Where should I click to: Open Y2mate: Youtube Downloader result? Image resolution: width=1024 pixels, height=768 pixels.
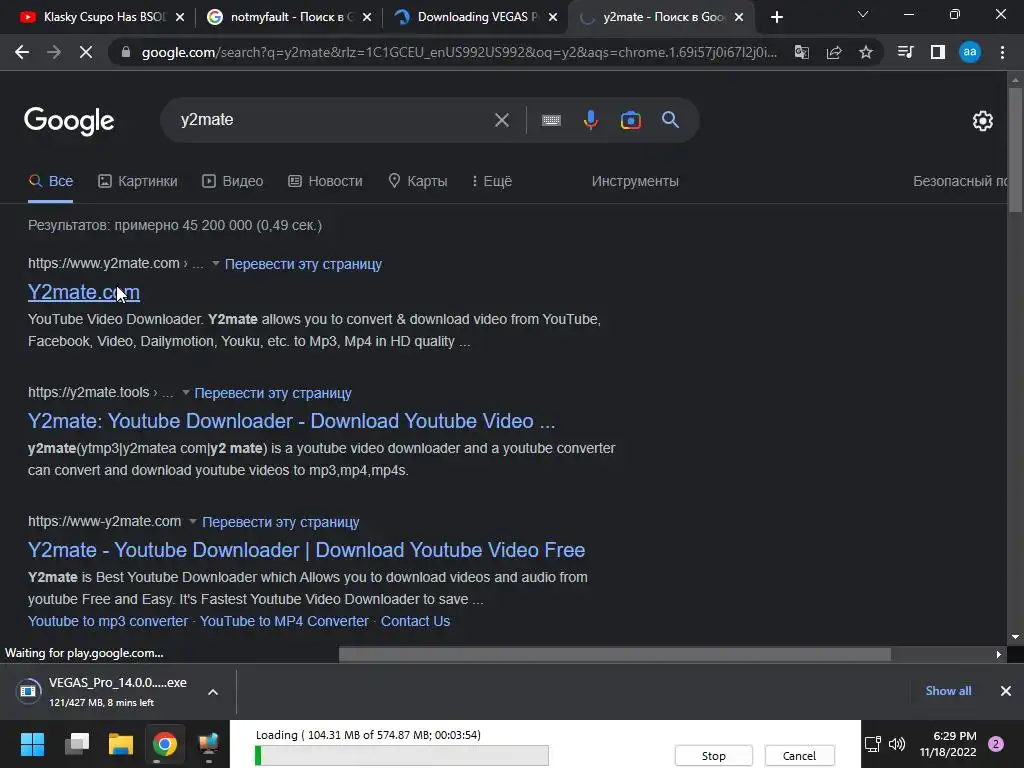[291, 421]
